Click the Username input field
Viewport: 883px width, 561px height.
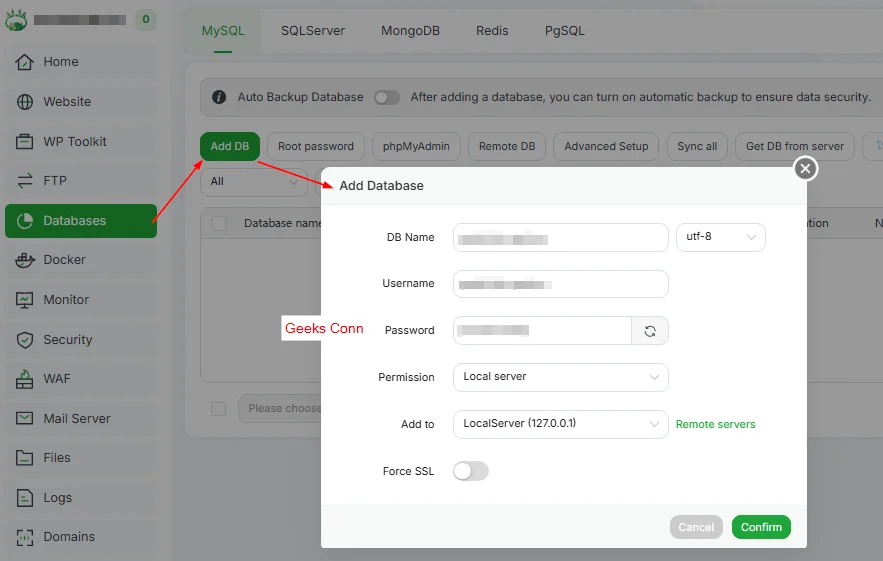tap(560, 284)
